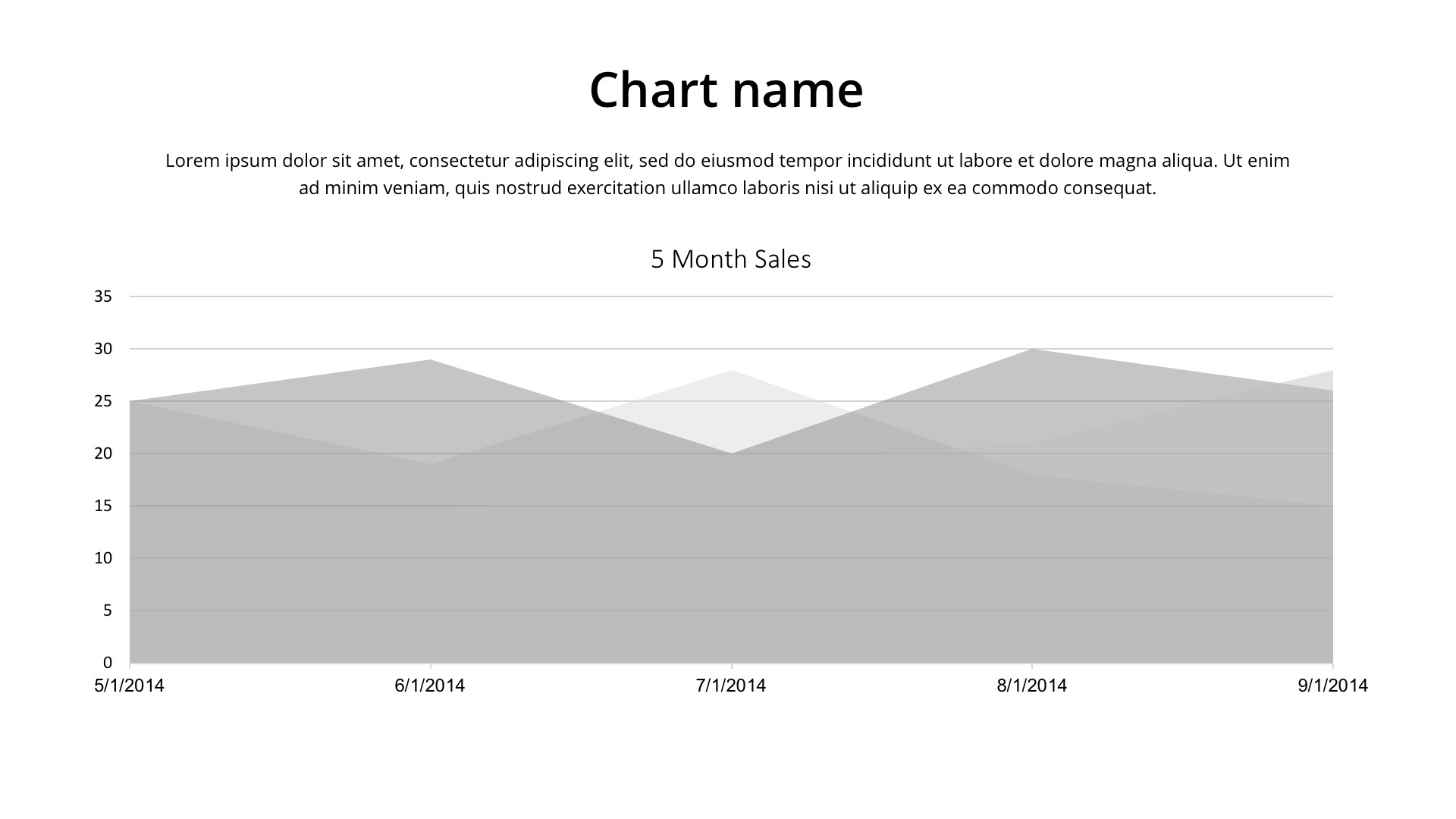This screenshot has height=819, width=1456.
Task: Click the 25 value on y-axis
Action: coord(103,401)
